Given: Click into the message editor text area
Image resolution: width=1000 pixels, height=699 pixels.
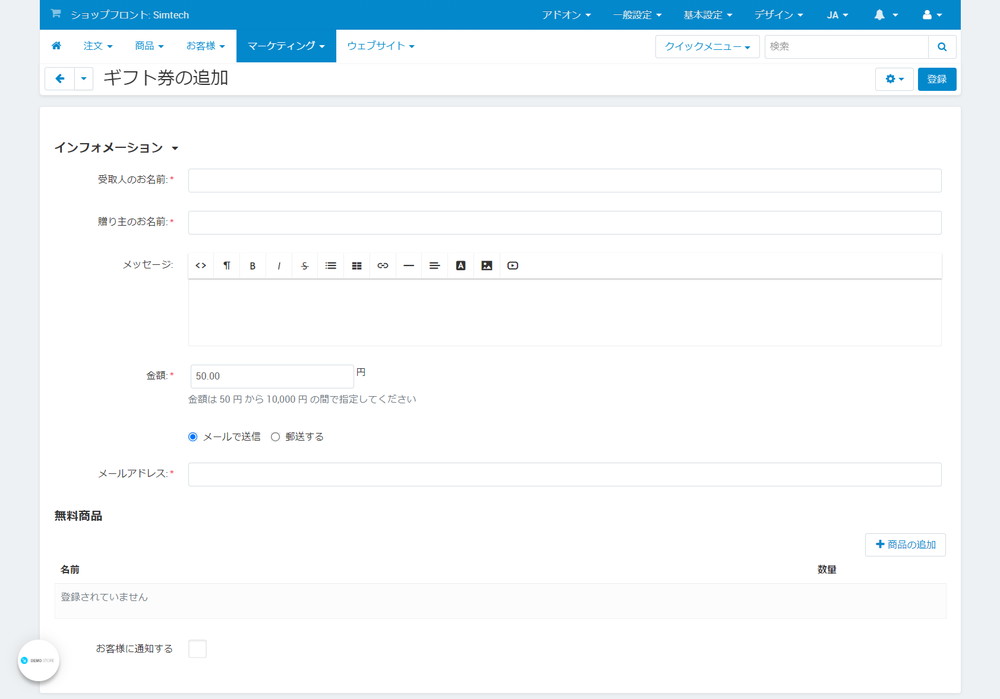Looking at the screenshot, I should click(x=564, y=313).
